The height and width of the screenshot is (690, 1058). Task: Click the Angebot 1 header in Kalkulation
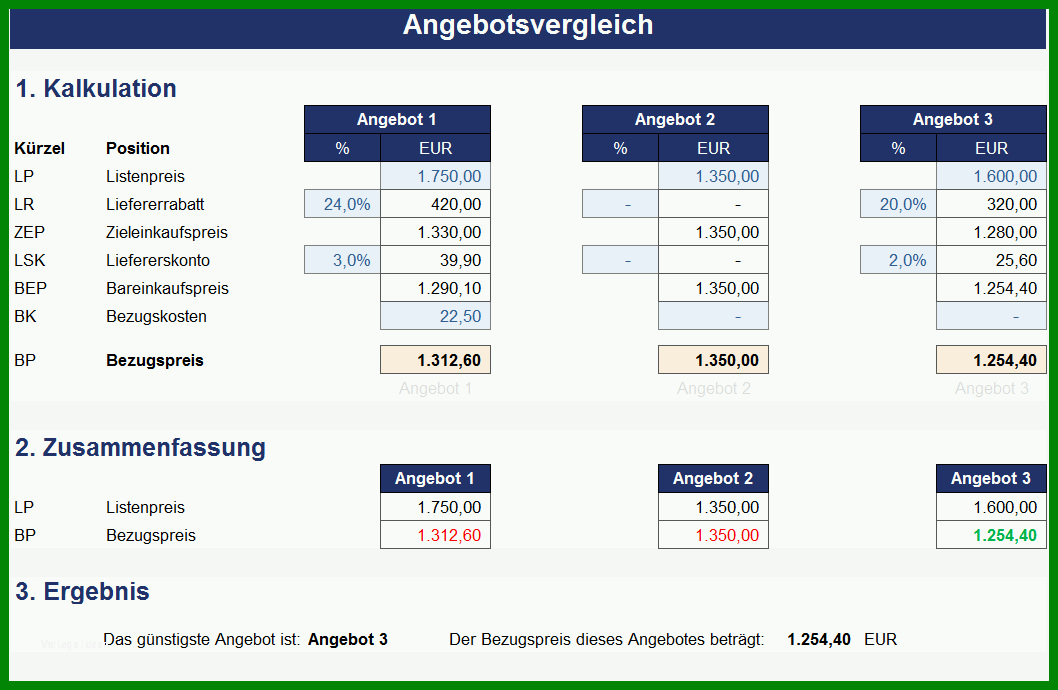[397, 119]
